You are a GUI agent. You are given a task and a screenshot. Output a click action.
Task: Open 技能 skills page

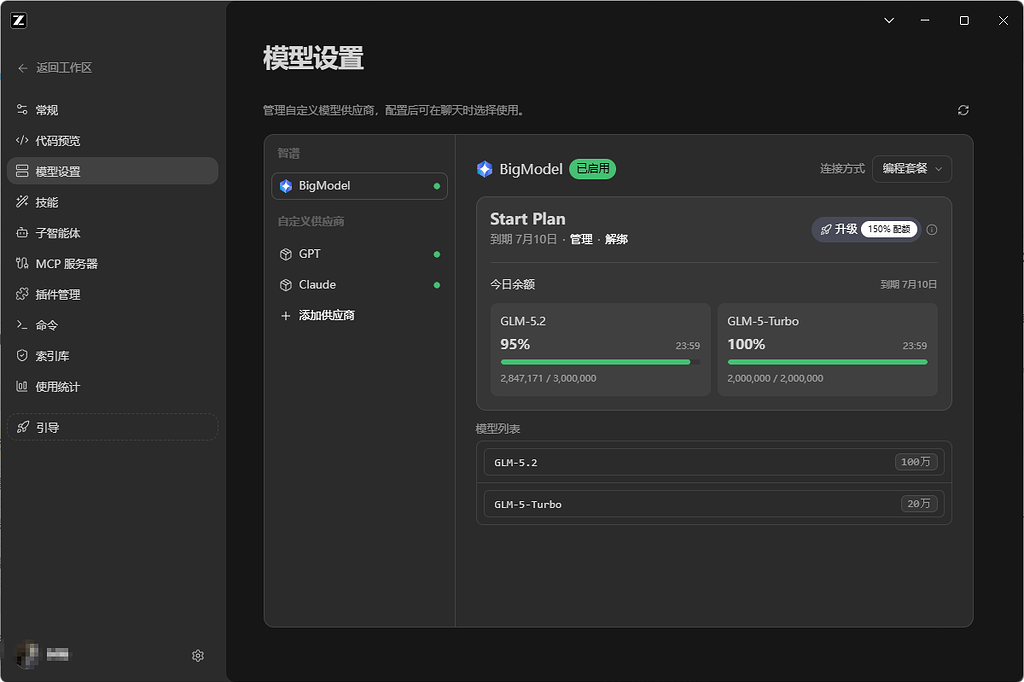(112, 202)
